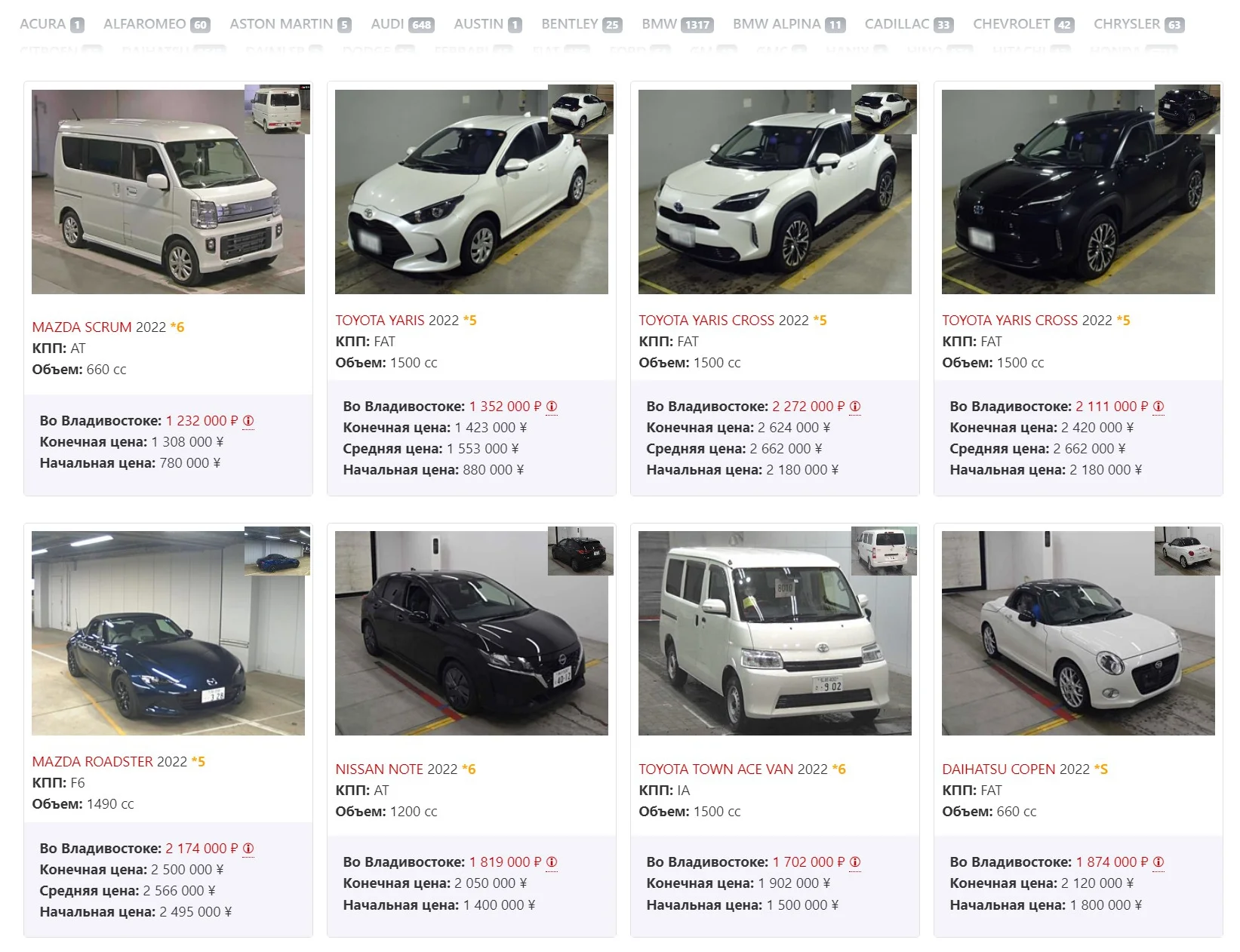
Task: Click small rear-view thumbnail on Toyota Yaris card
Action: [580, 109]
